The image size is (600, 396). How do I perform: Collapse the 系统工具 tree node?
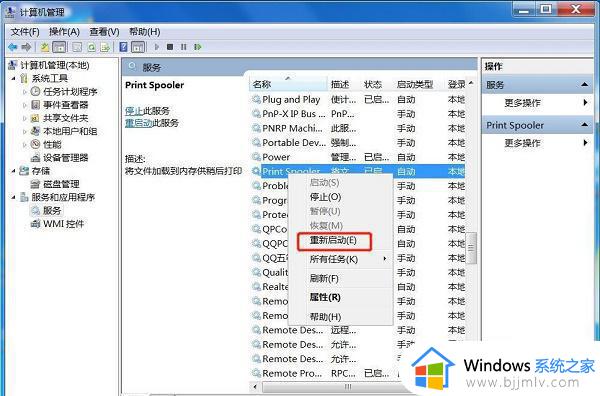pyautogui.click(x=13, y=79)
